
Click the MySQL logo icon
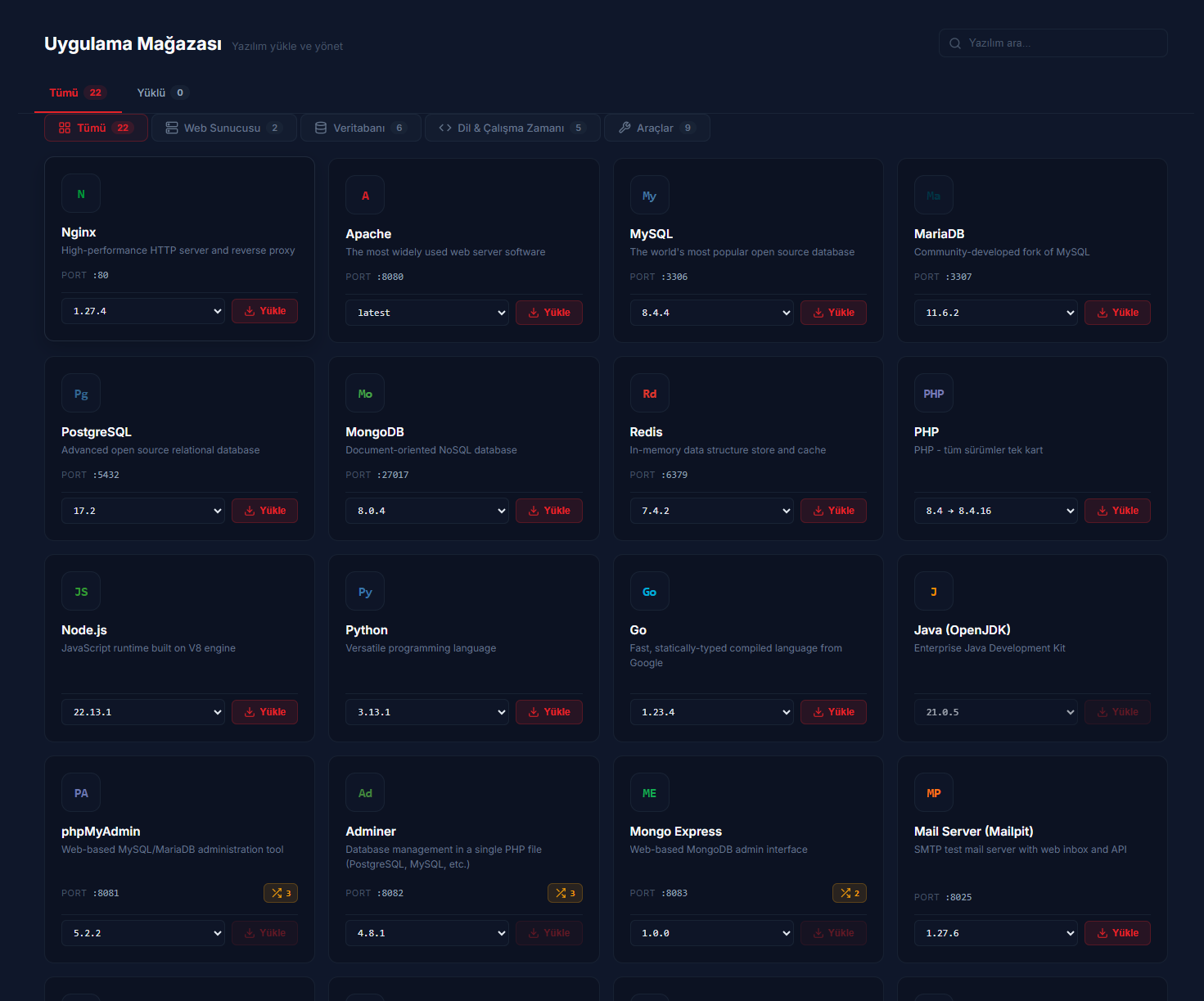[649, 196]
